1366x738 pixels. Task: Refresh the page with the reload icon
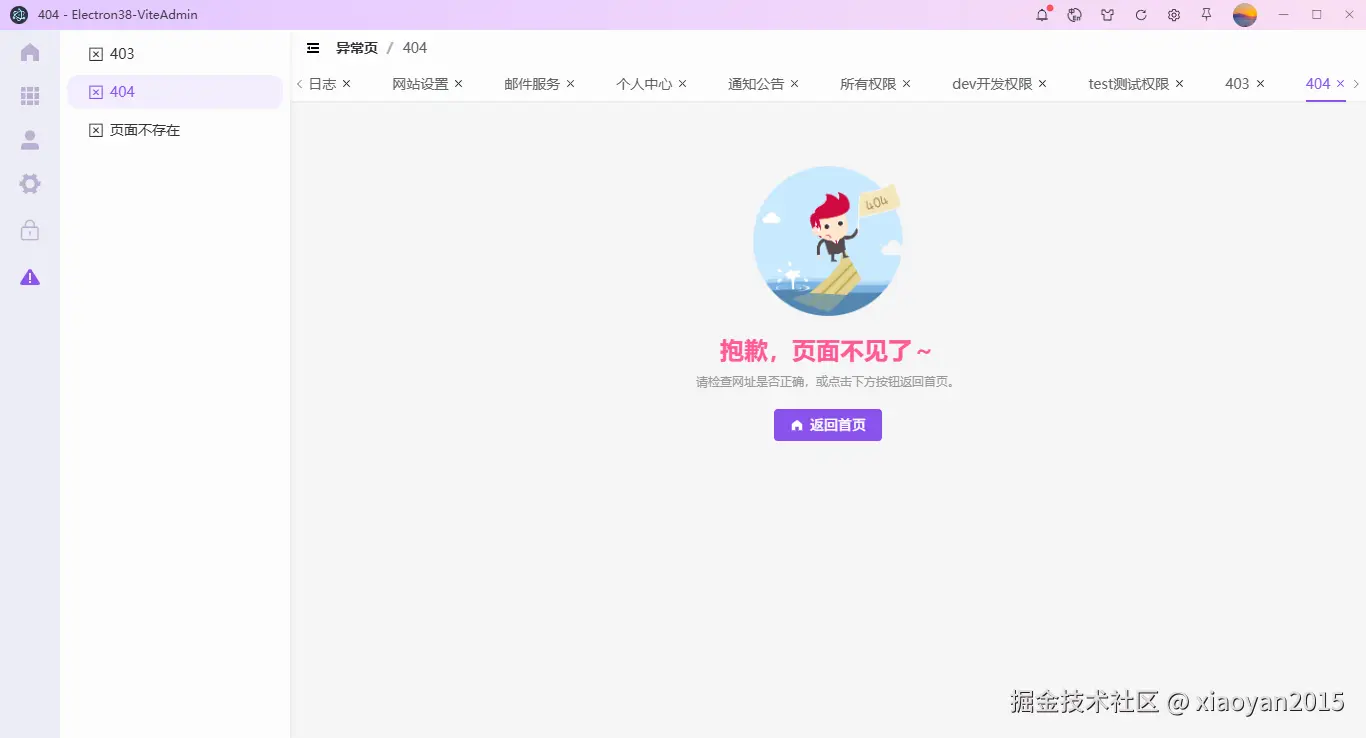[x=1140, y=15]
